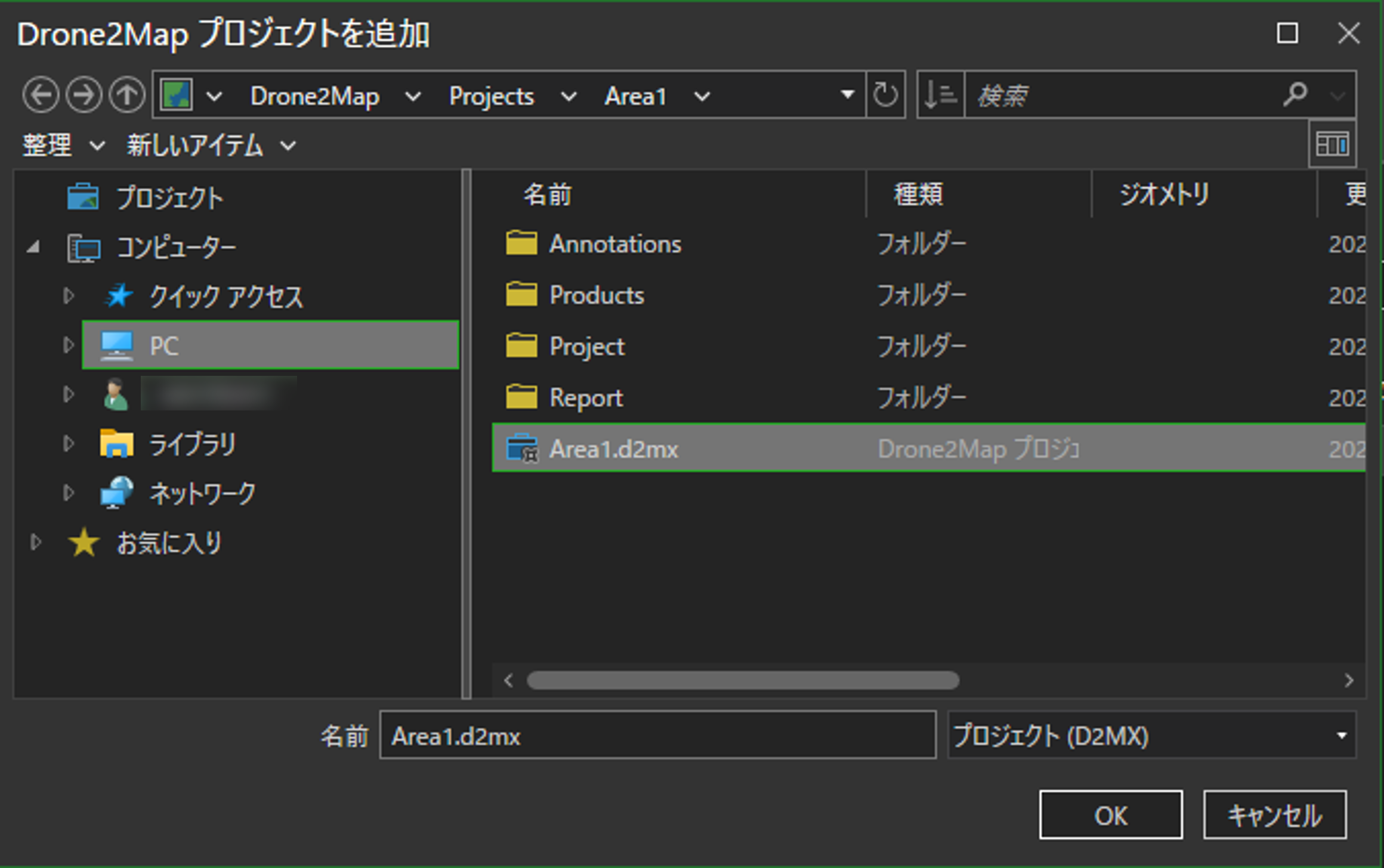Collapse the コンピューター tree node

pos(34,247)
